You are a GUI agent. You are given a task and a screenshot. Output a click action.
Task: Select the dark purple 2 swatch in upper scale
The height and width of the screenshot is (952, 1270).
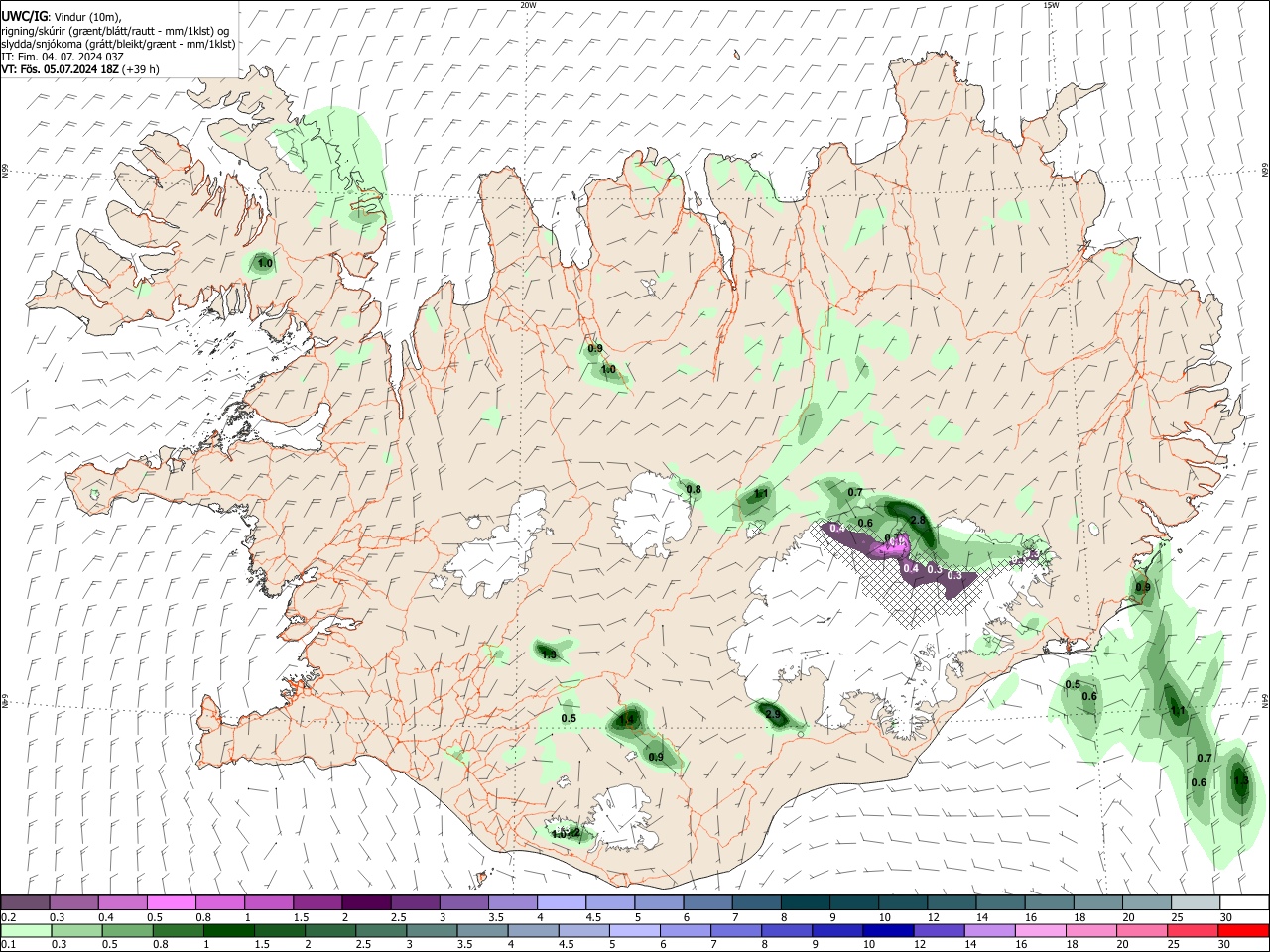click(x=364, y=902)
